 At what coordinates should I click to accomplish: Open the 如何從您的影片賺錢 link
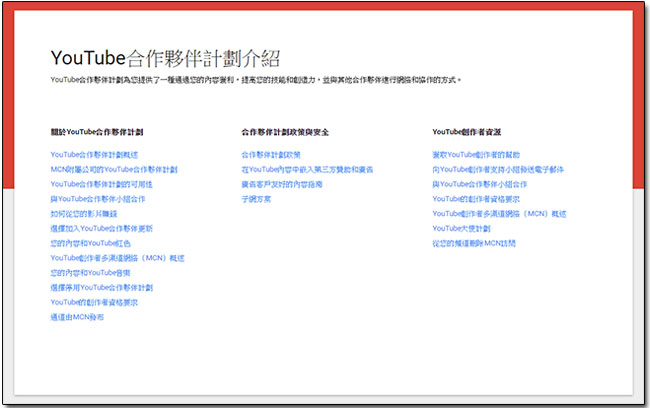coord(84,214)
